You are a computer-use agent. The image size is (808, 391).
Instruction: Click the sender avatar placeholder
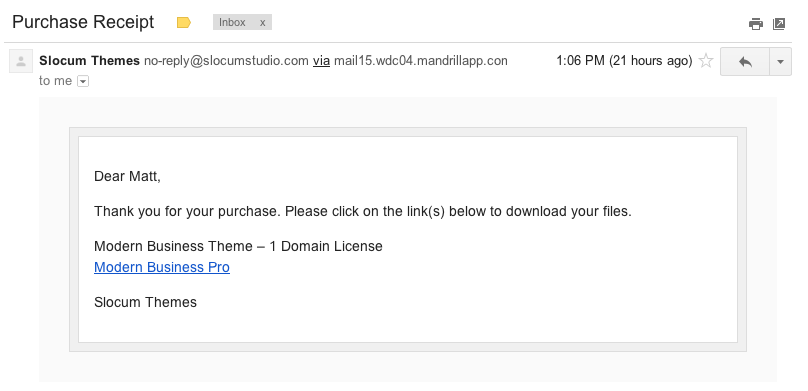(x=21, y=61)
